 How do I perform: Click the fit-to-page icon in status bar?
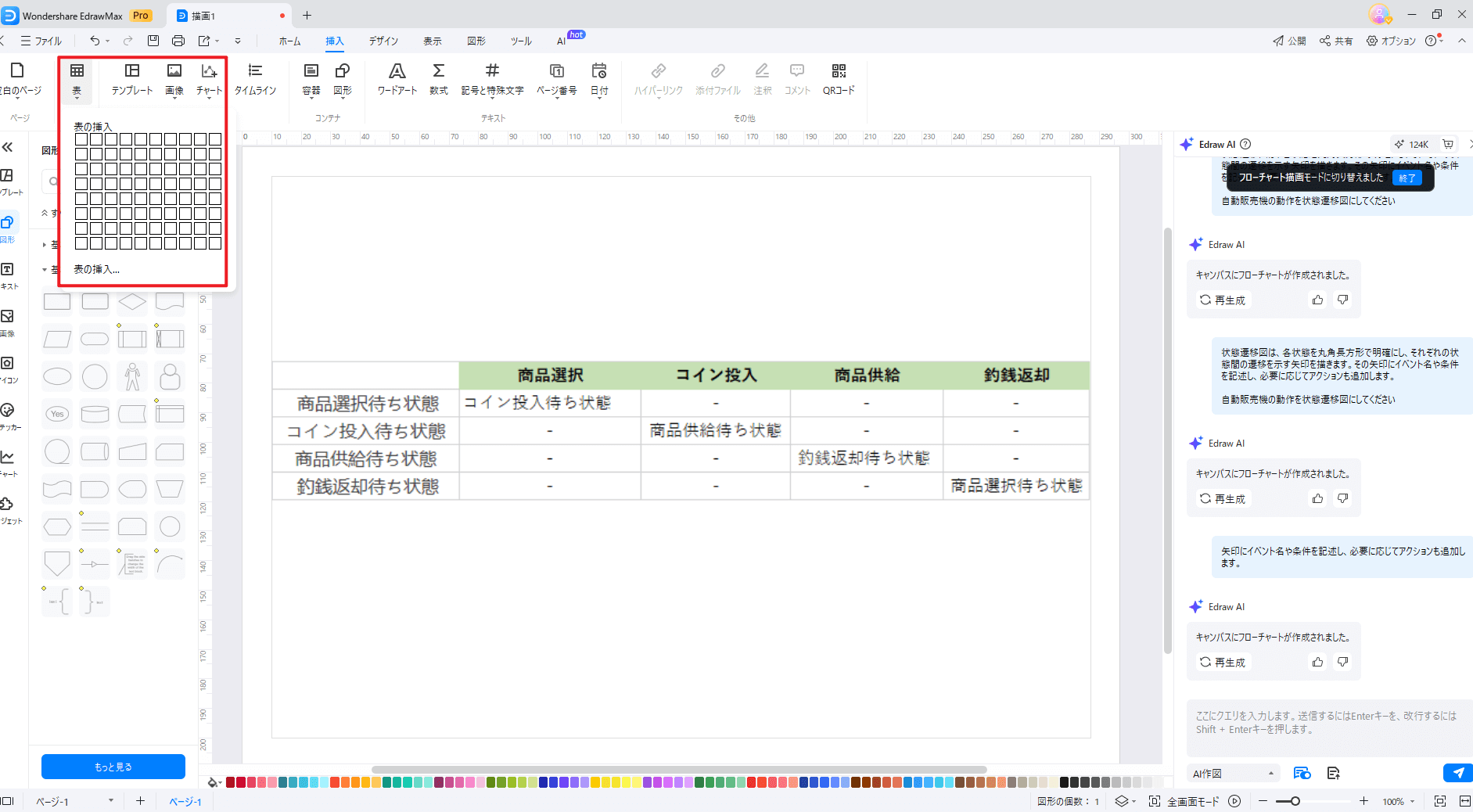1440,801
